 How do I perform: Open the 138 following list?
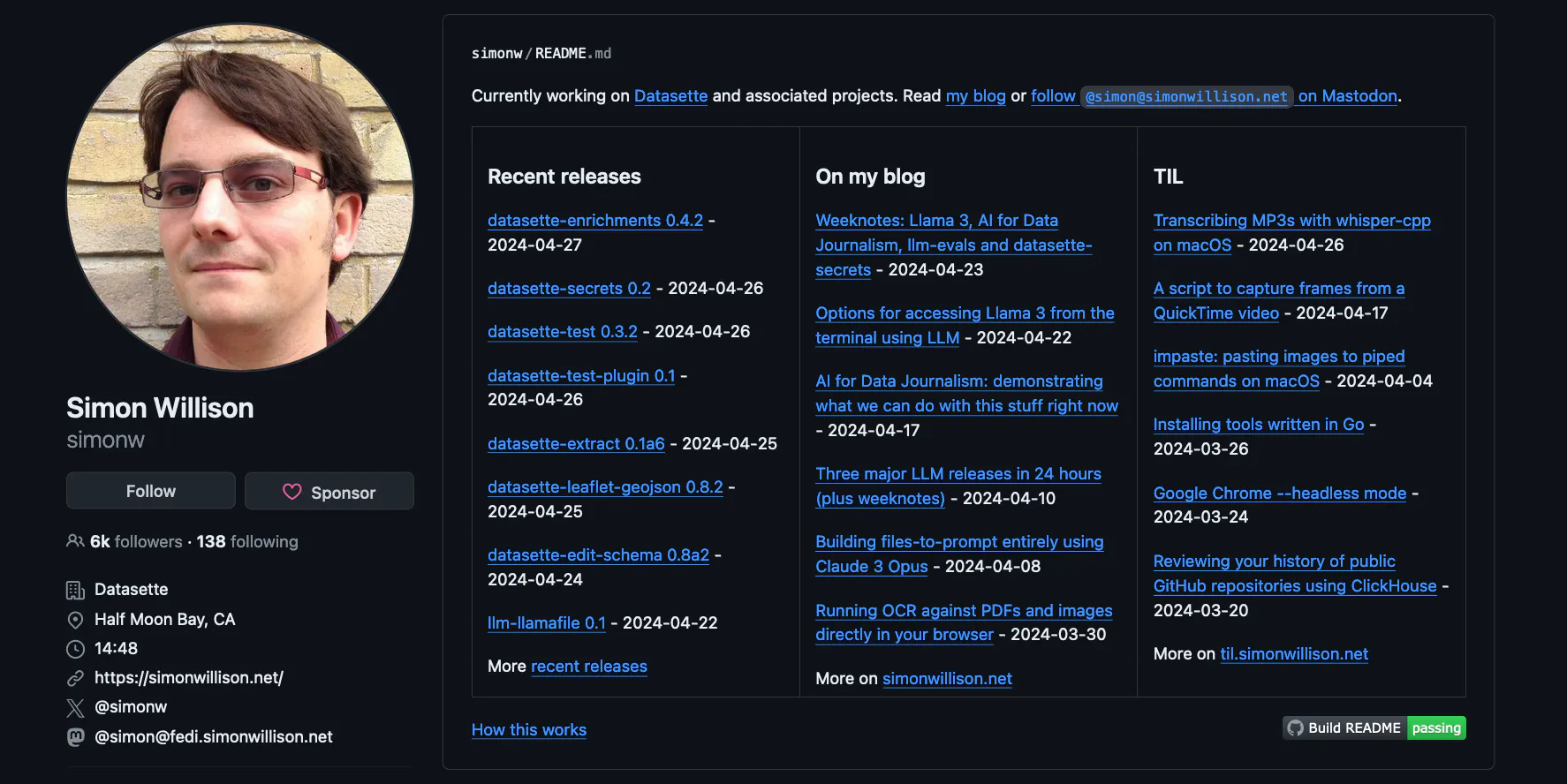tap(247, 541)
